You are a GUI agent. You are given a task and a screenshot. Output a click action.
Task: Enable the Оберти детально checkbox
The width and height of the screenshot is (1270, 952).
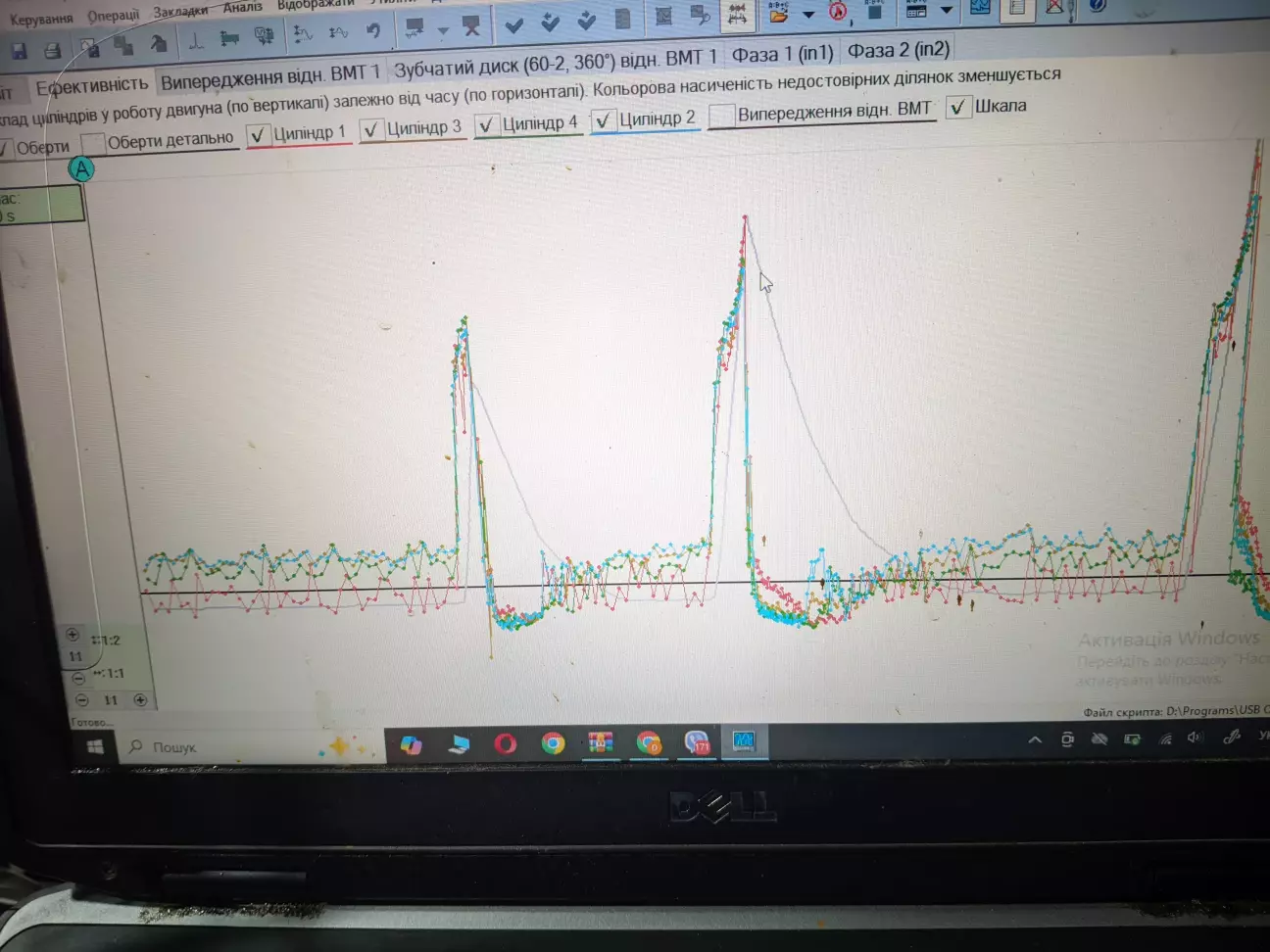[x=93, y=143]
